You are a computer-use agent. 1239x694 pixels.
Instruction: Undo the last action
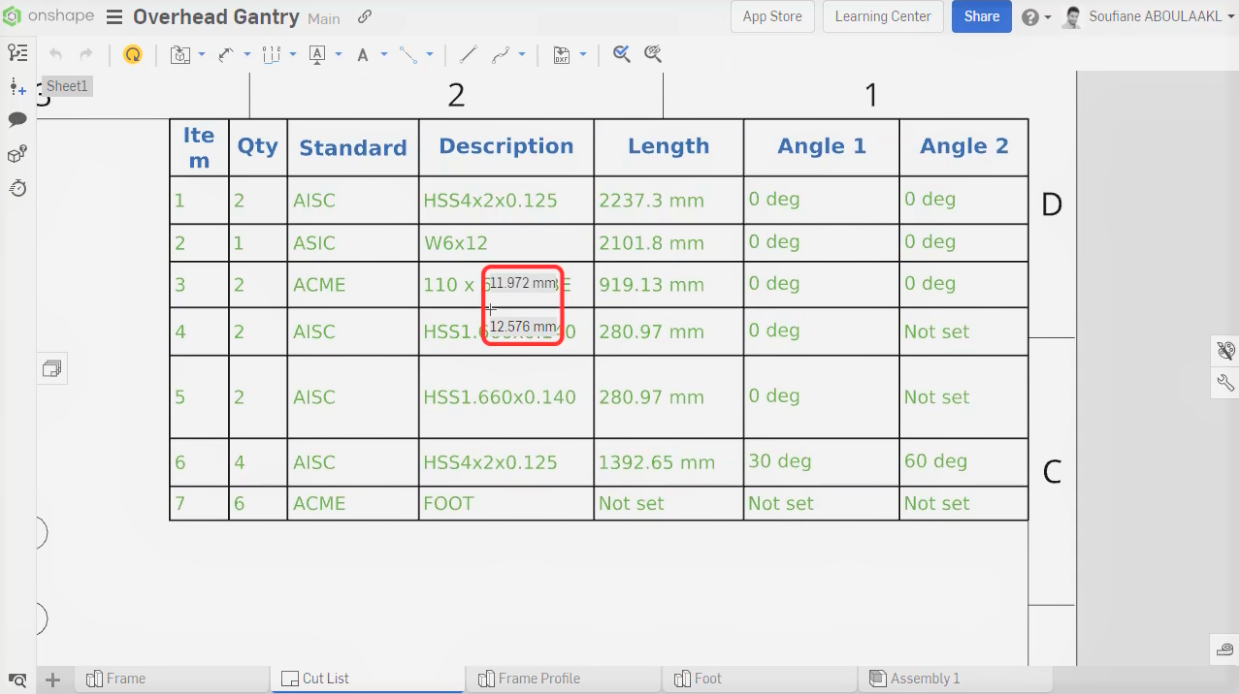coord(56,55)
